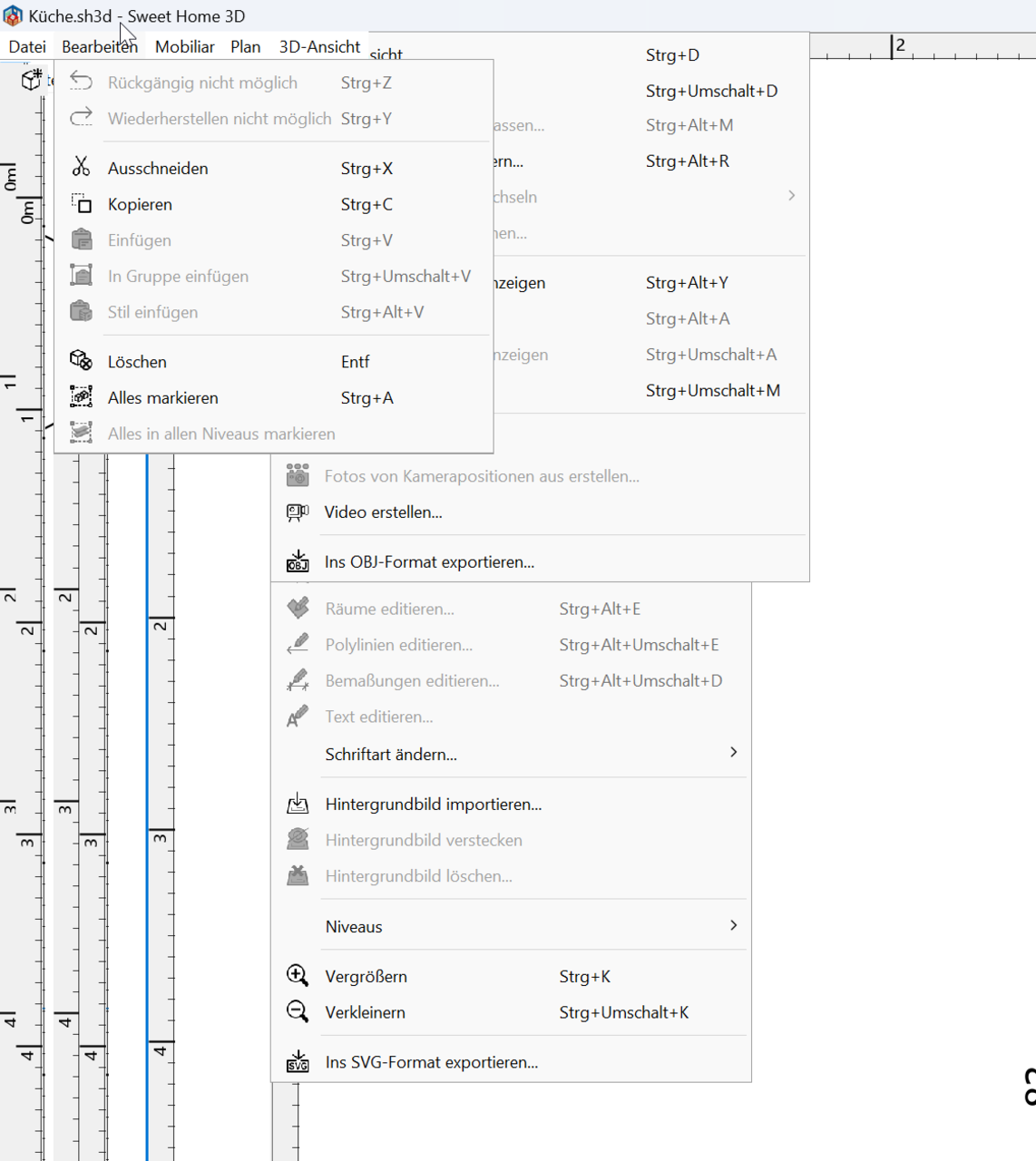Click the Hintergrundbild importieren icon
The width and height of the screenshot is (1036, 1161).
pyautogui.click(x=298, y=804)
